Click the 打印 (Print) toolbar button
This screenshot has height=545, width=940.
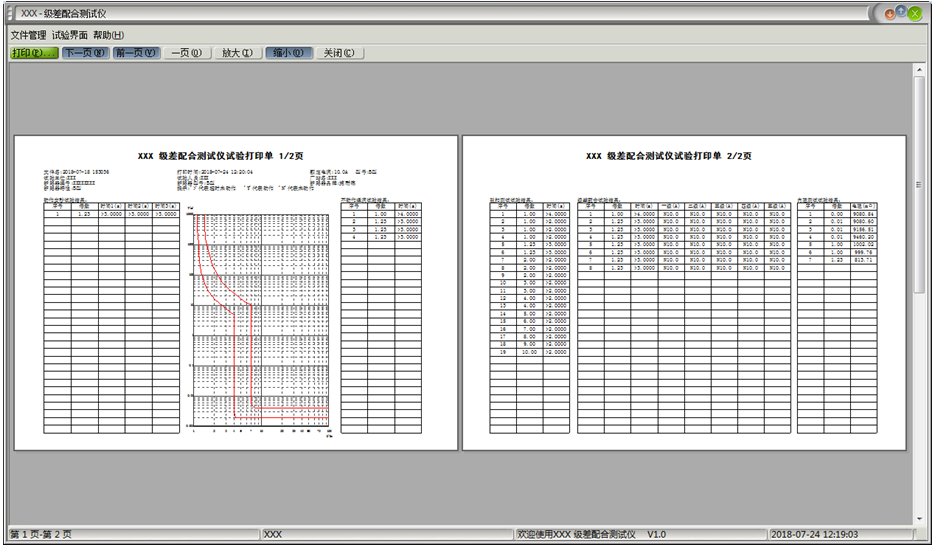(33, 53)
